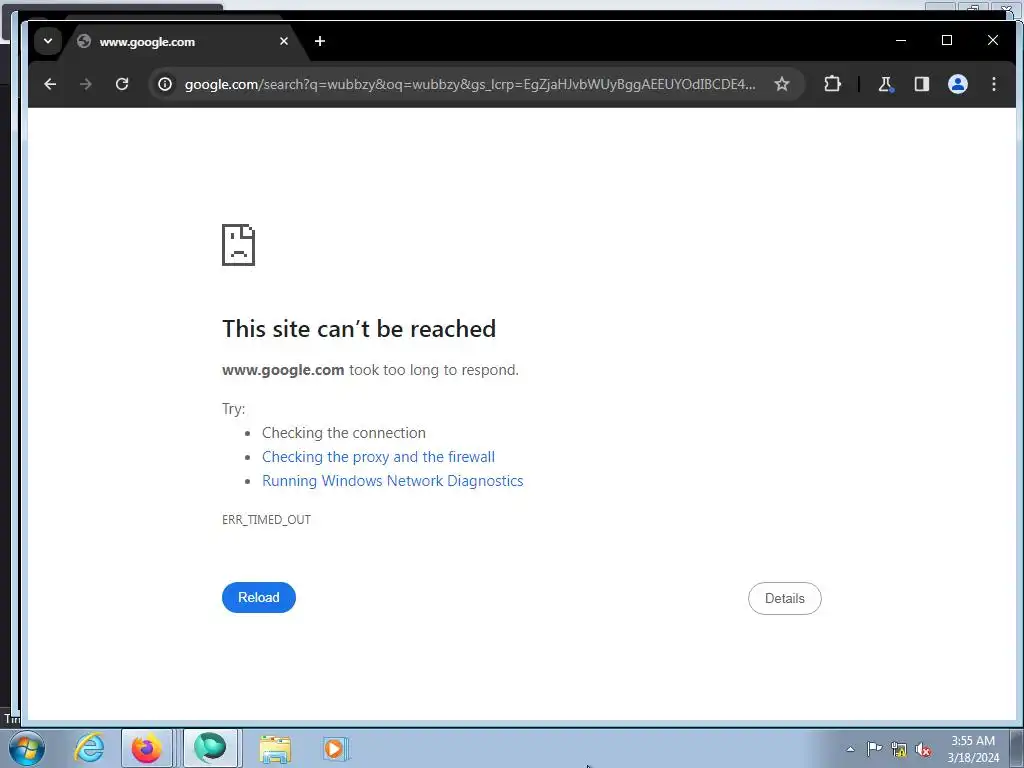Close the www.google.com tab
Screen dimensions: 1024x768
tap(283, 41)
